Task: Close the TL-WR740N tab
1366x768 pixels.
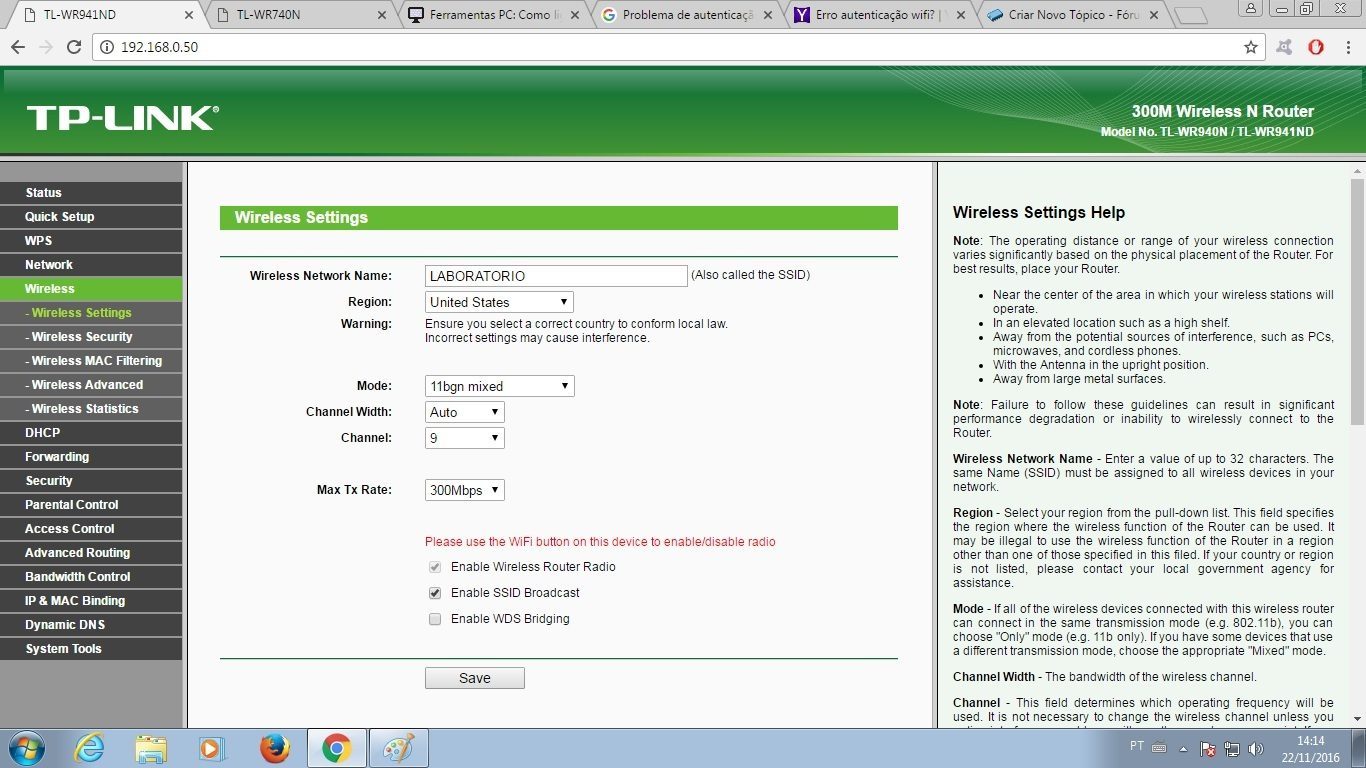Action: [x=382, y=15]
